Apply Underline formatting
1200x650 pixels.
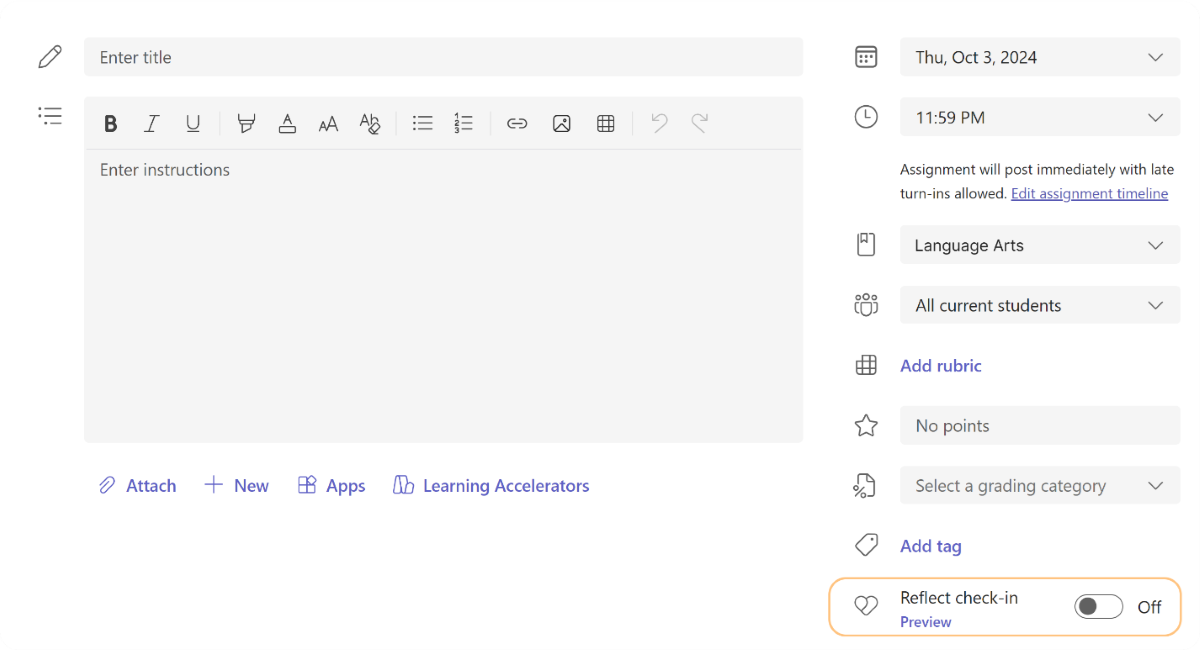pos(193,124)
